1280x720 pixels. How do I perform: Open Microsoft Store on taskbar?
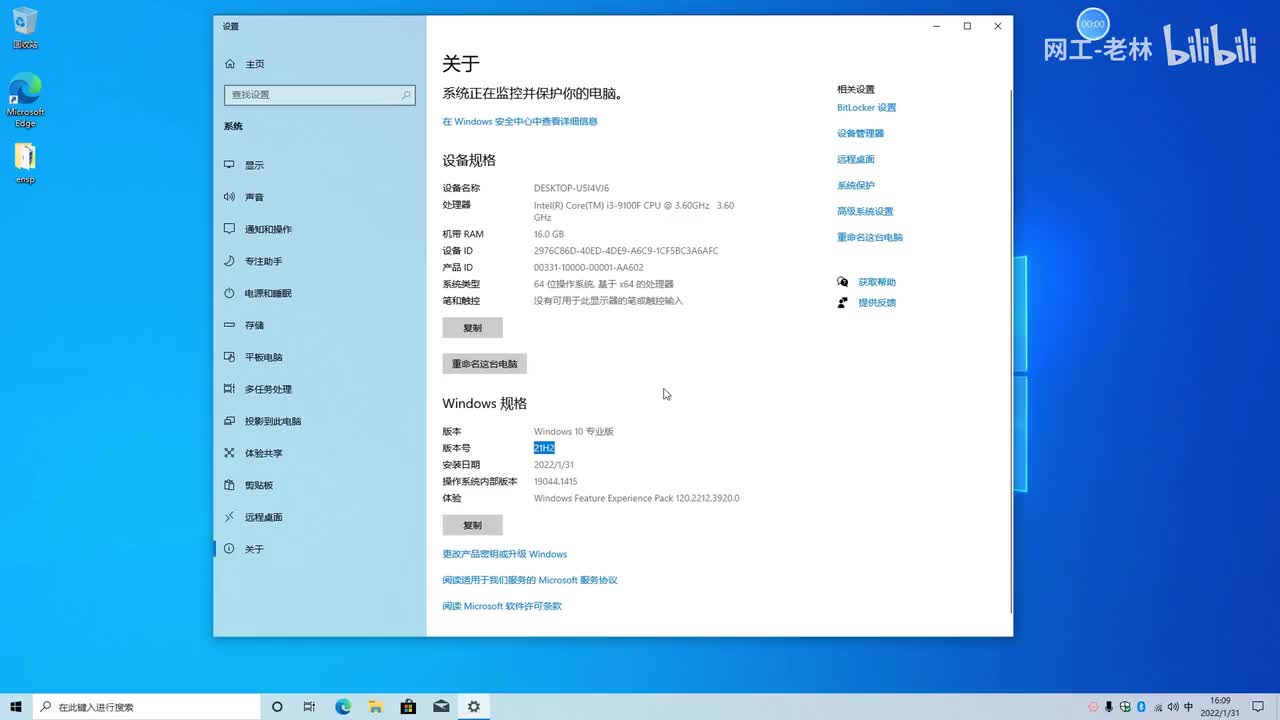click(x=408, y=707)
